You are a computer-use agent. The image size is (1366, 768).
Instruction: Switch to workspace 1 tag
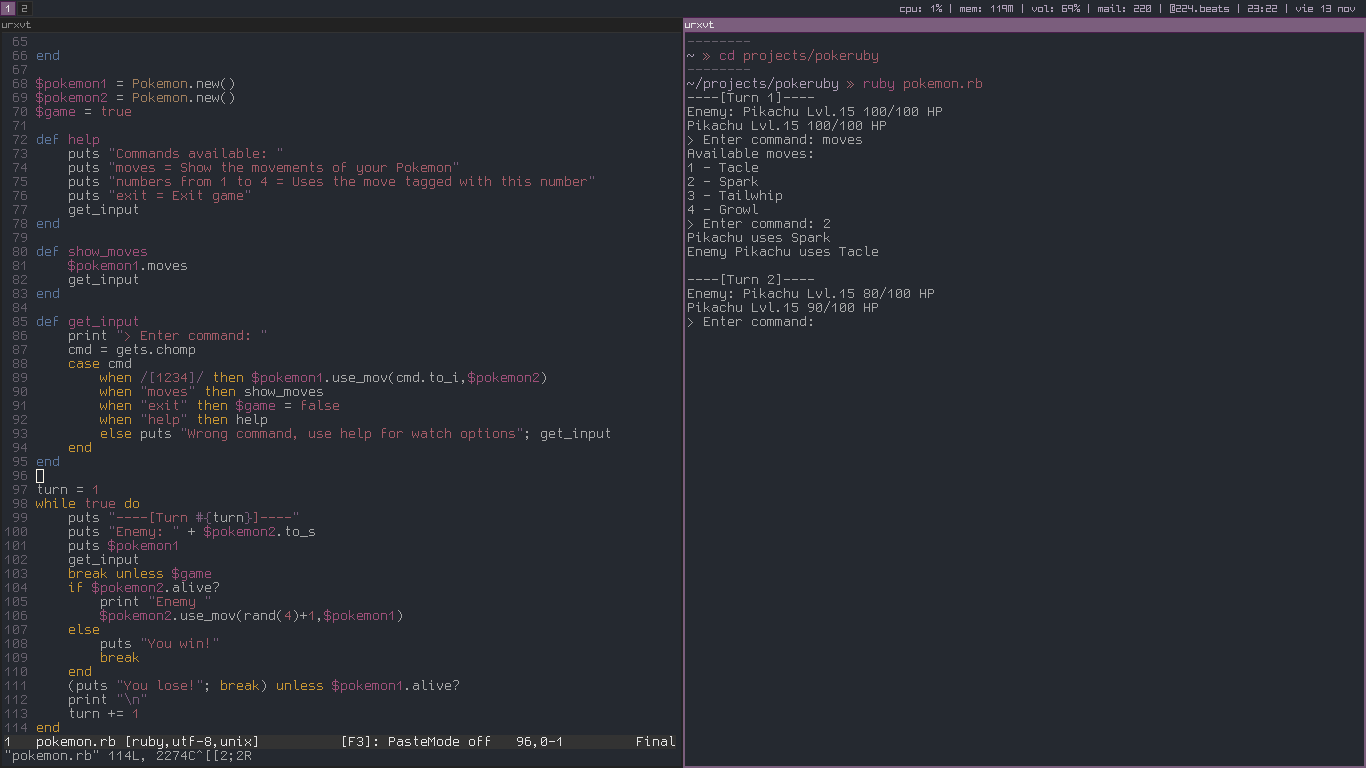tap(8, 8)
